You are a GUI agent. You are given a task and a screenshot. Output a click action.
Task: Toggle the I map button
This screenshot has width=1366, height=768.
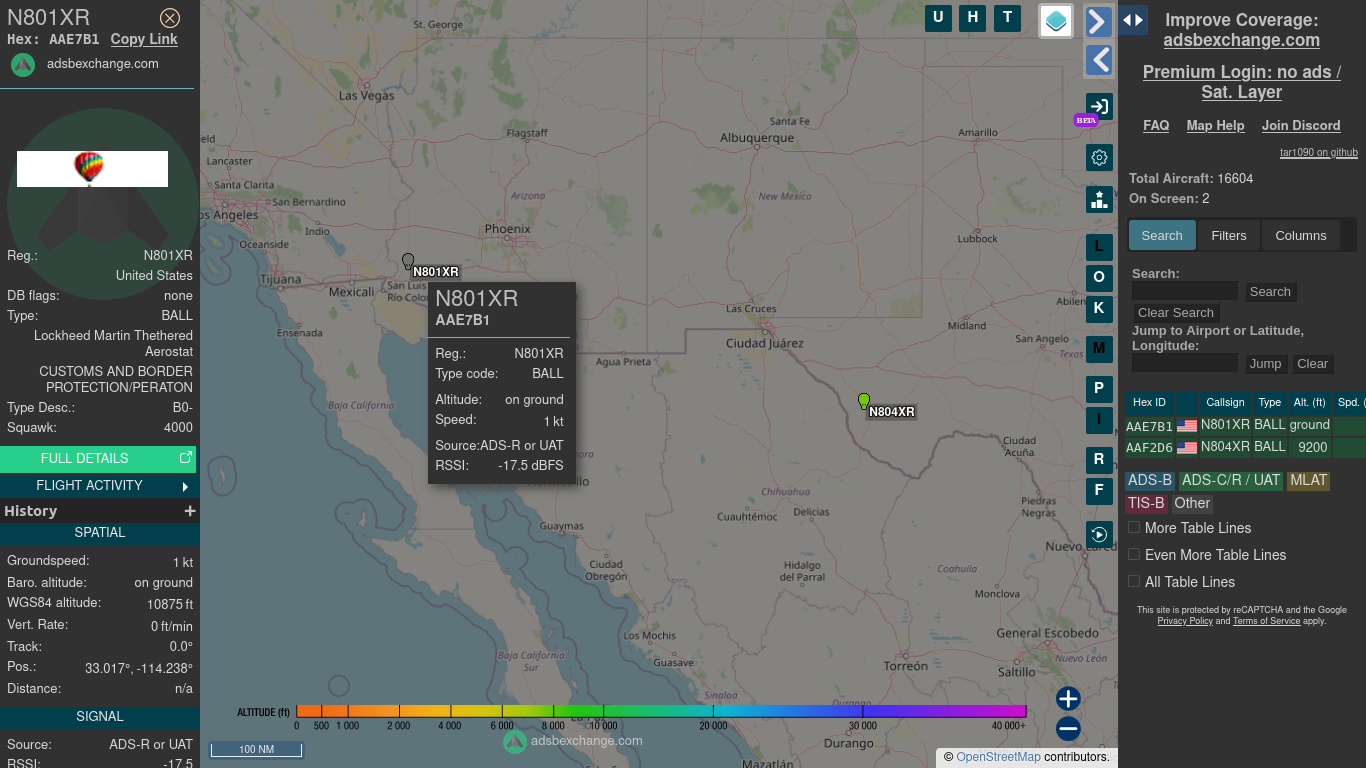[x=1099, y=420]
